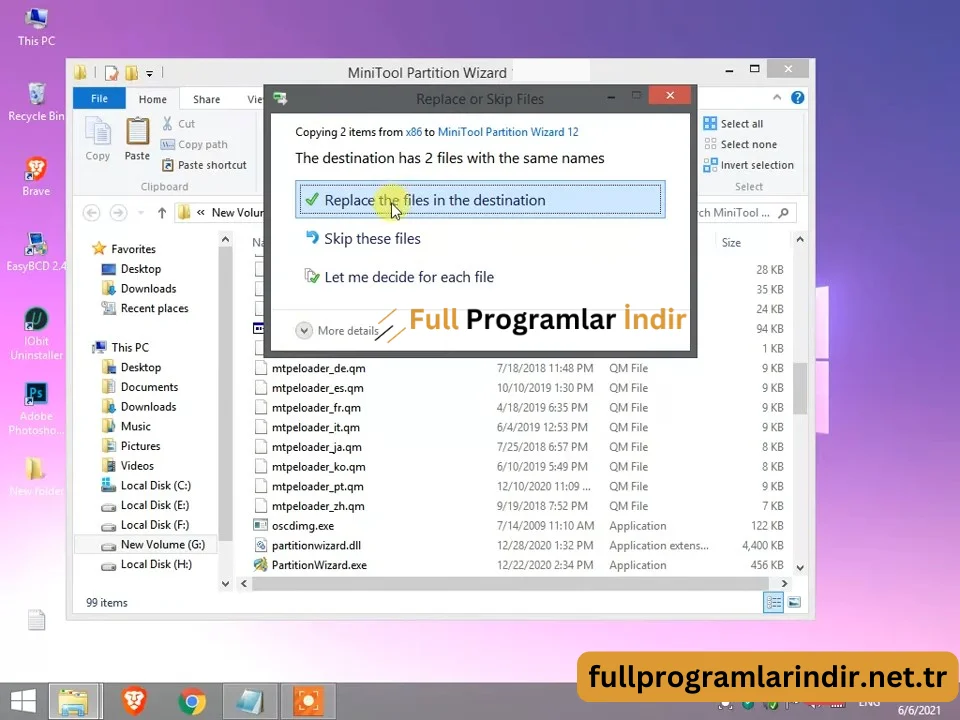Click Copy path in Clipboard group

coord(195,144)
